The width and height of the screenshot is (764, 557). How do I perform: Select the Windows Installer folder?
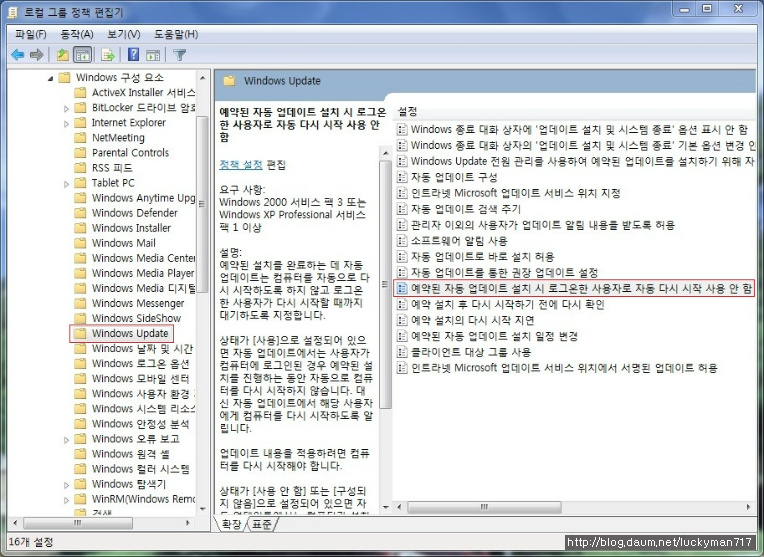coord(122,228)
